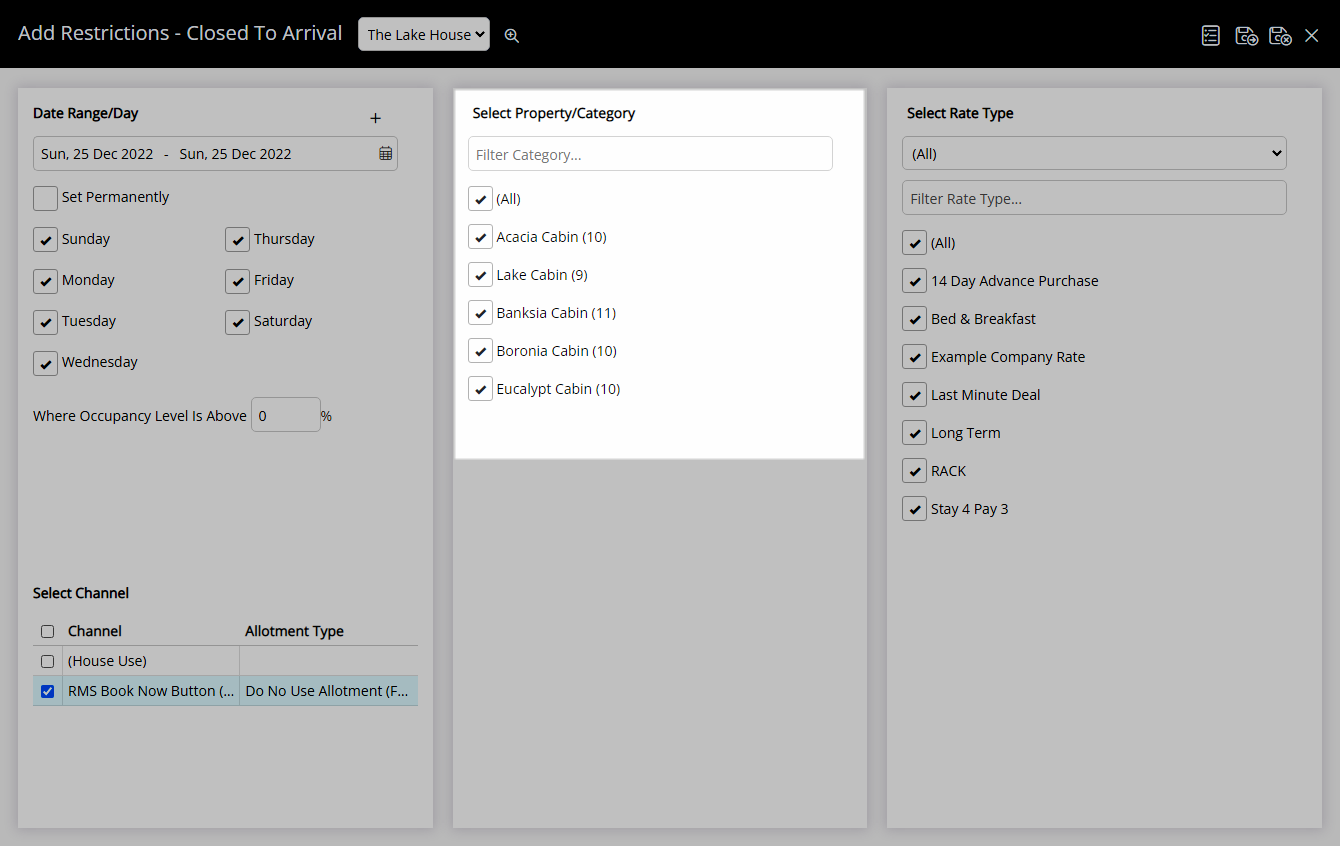Viewport: 1340px width, 846px height.
Task: Uncheck Saturday
Action: pyautogui.click(x=237, y=322)
